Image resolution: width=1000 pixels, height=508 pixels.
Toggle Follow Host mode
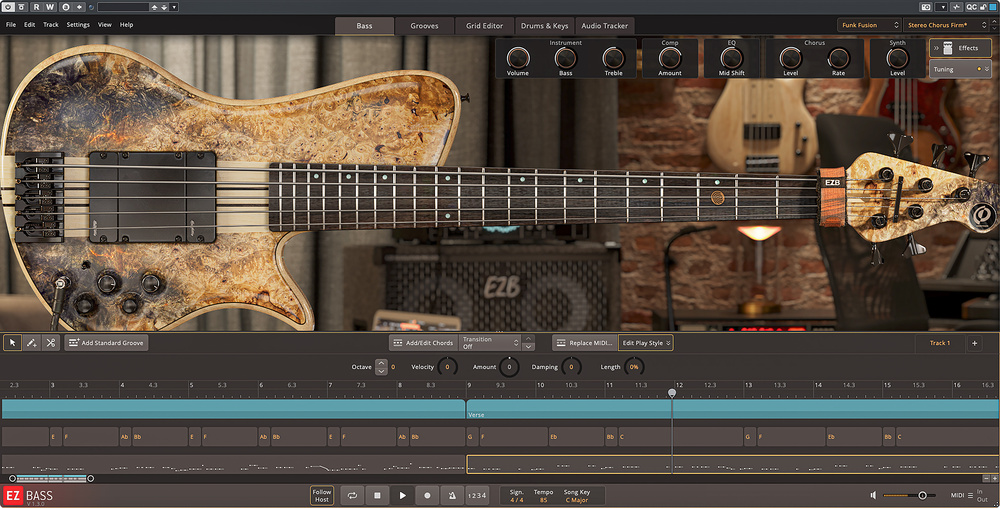tap(322, 495)
